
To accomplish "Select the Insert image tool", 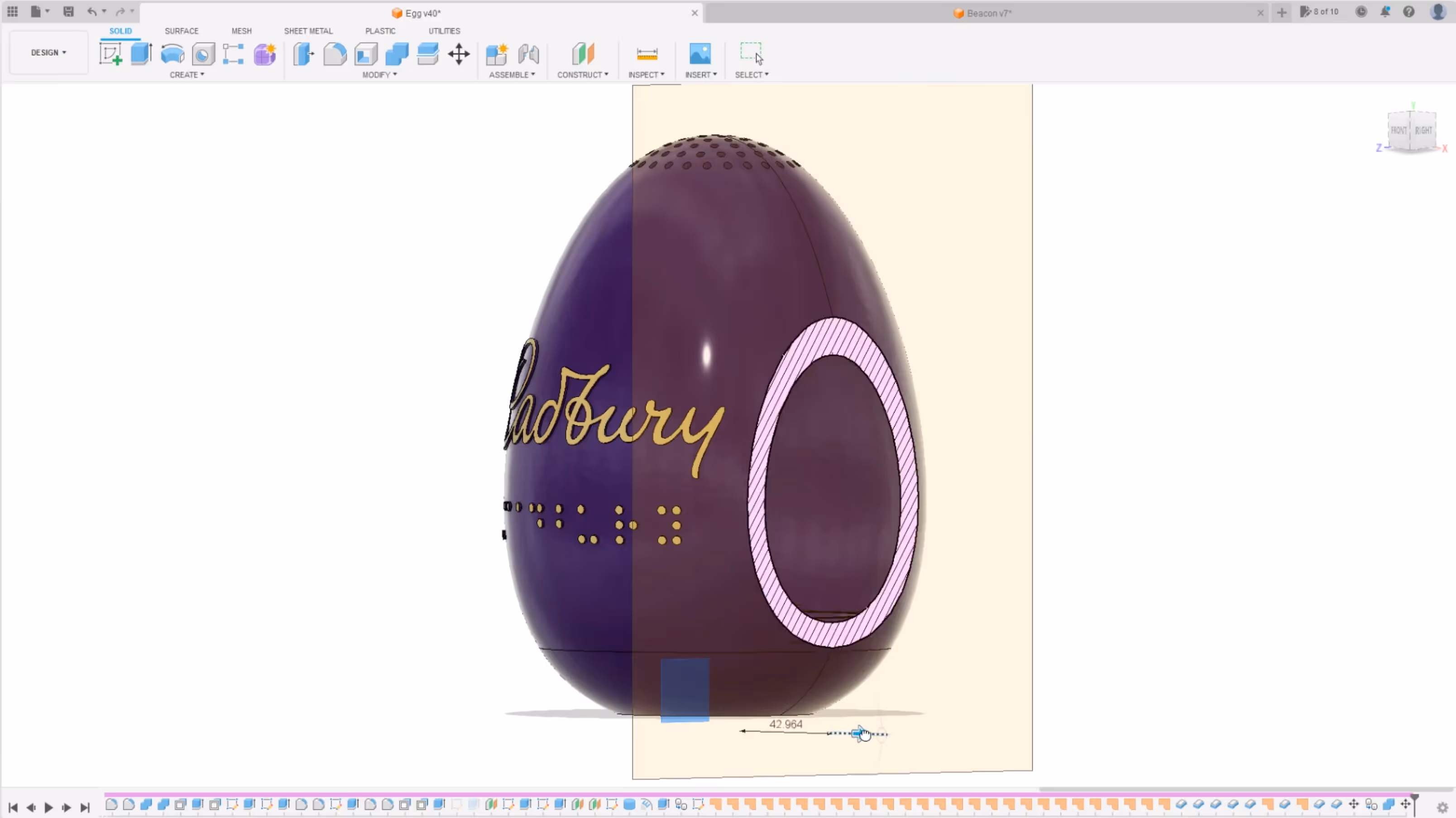I will coord(700,54).
